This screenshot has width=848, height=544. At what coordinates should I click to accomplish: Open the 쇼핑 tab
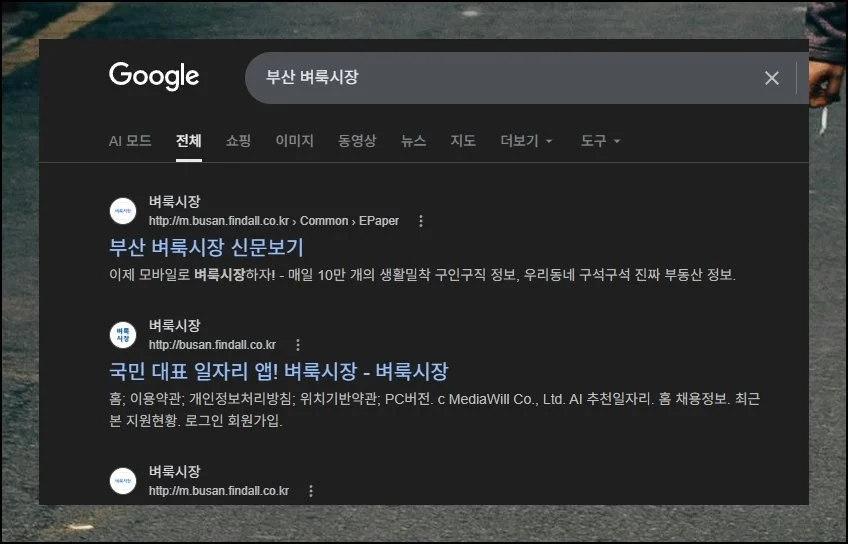(x=238, y=141)
